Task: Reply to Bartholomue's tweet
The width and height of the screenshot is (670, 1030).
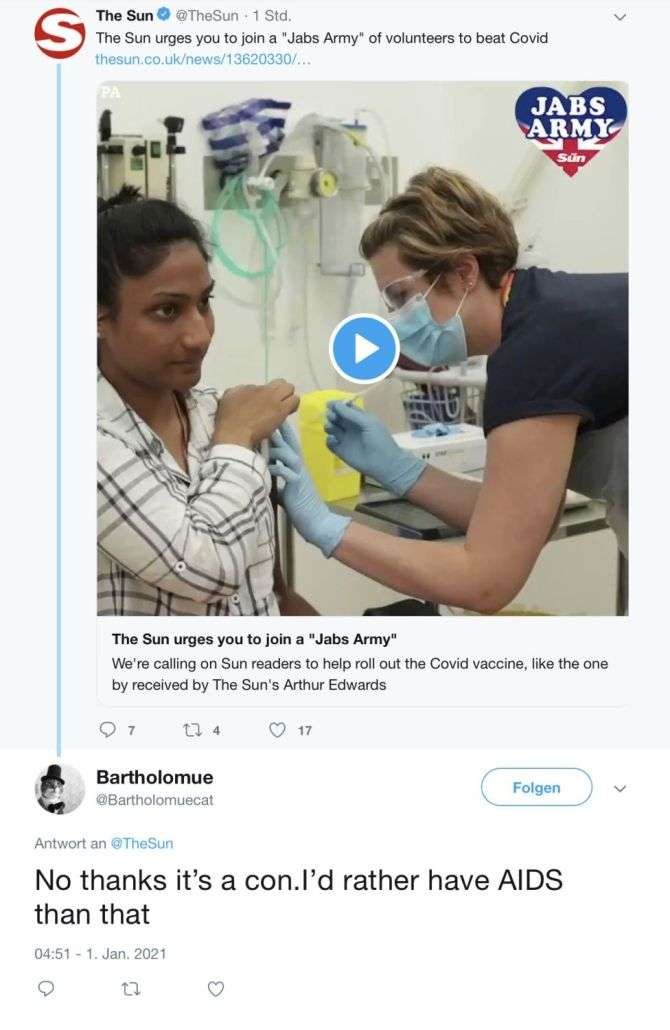Action: click(x=45, y=988)
